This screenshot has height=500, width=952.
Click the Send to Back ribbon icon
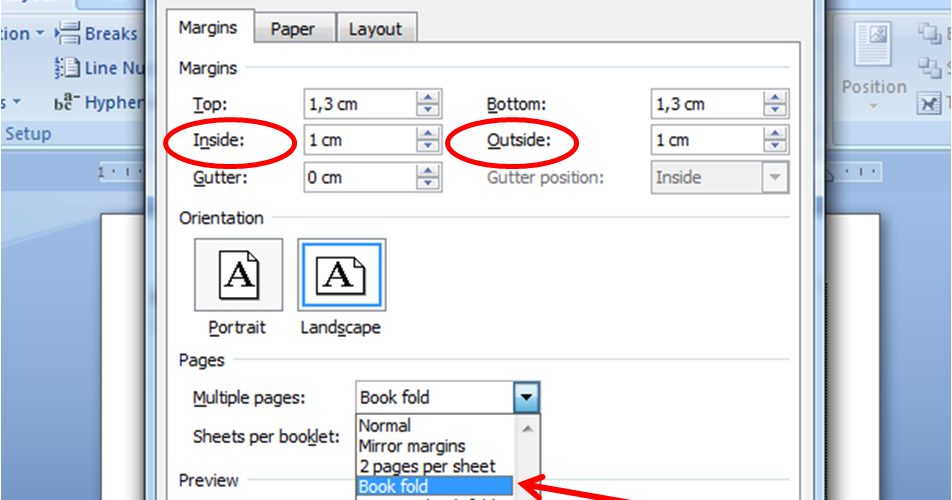930,67
